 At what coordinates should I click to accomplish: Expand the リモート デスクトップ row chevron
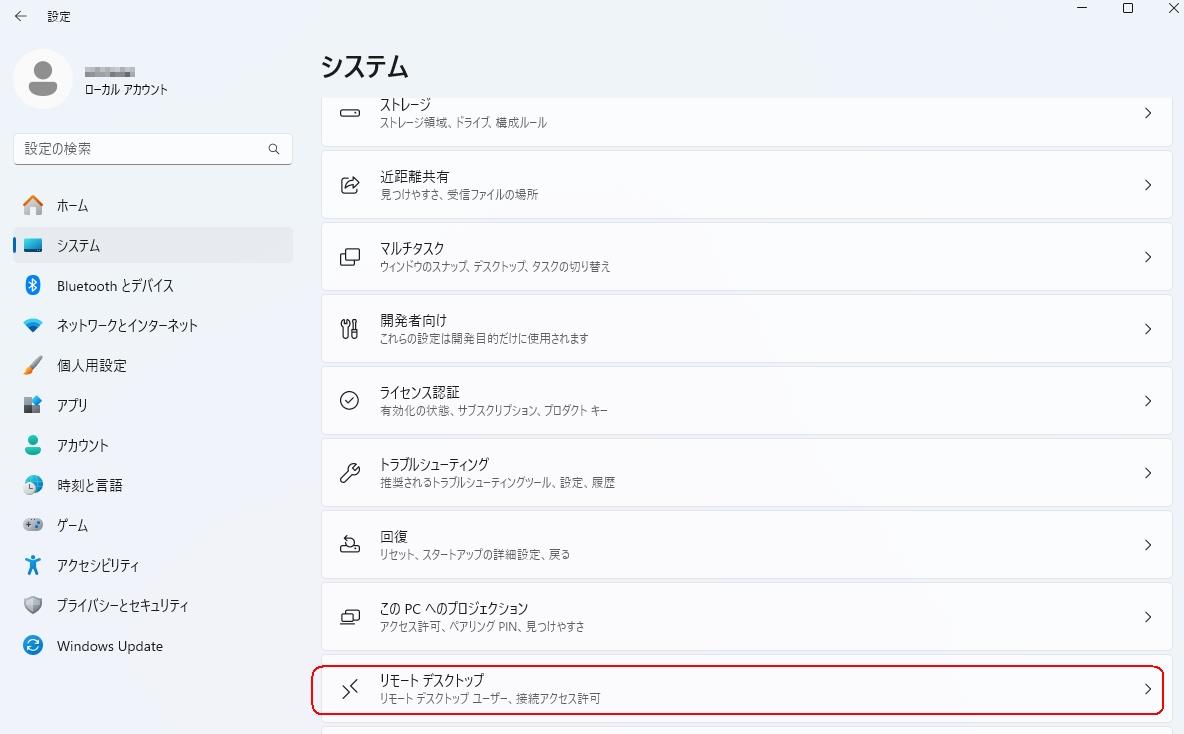(1148, 689)
